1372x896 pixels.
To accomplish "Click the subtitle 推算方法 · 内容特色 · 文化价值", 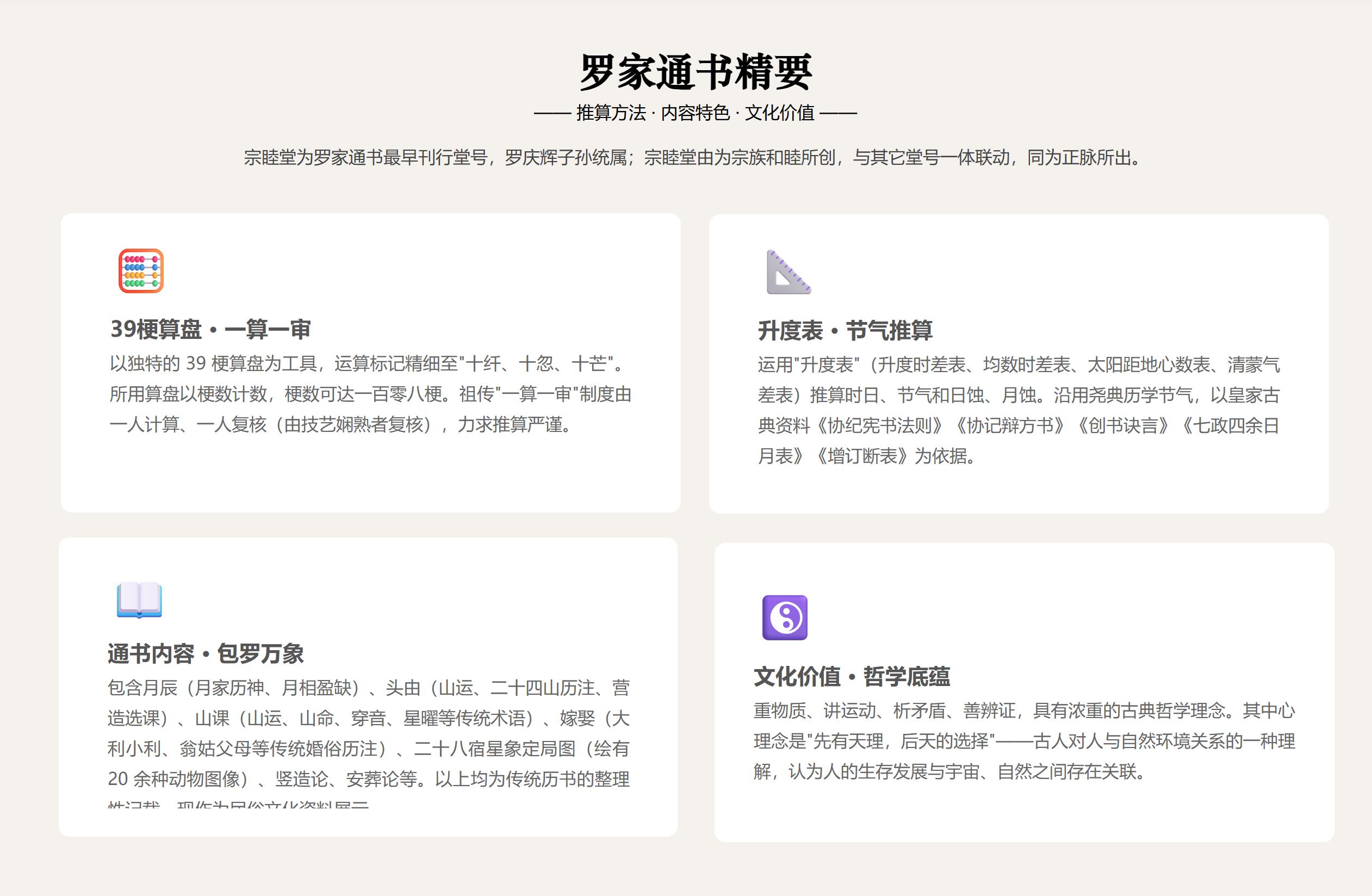I will tap(695, 113).
